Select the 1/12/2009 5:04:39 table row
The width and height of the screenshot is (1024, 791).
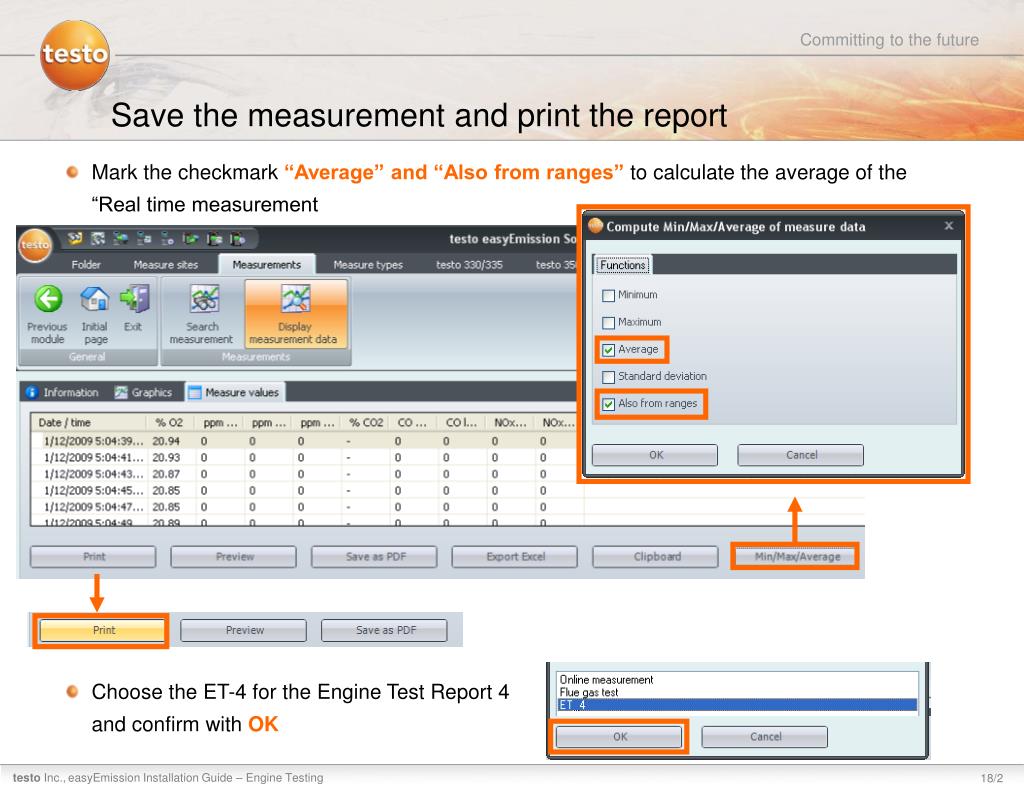click(307, 441)
